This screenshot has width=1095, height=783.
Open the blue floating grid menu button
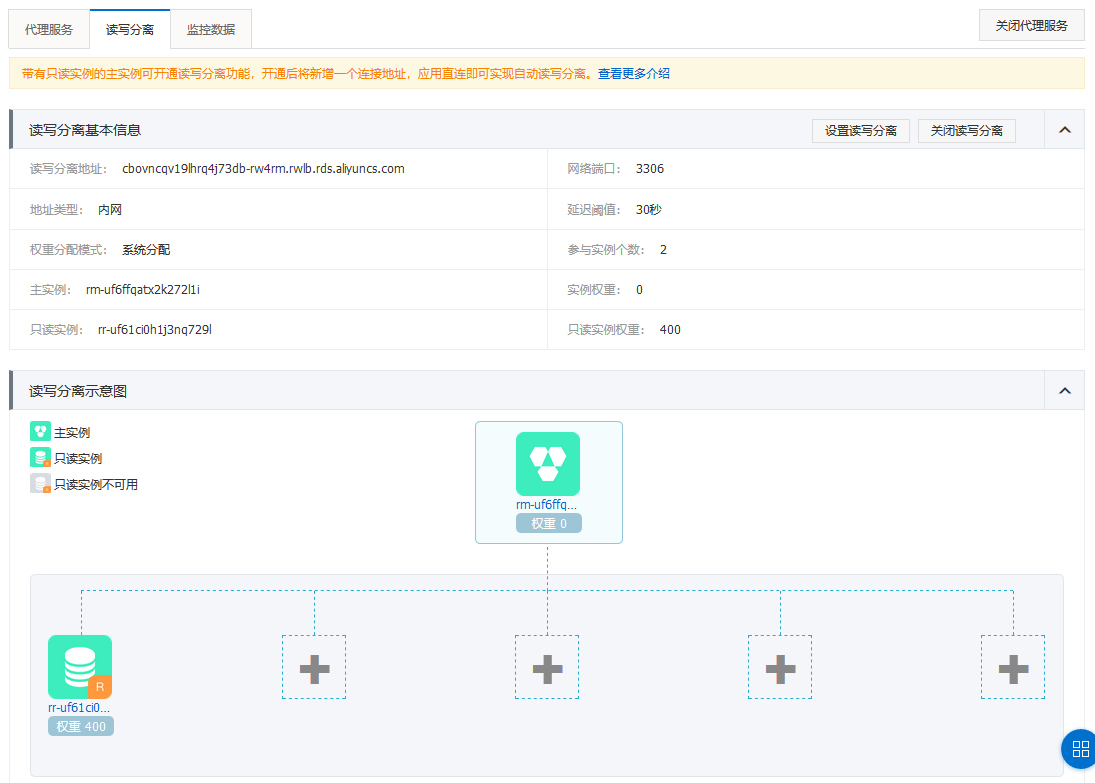click(x=1079, y=748)
